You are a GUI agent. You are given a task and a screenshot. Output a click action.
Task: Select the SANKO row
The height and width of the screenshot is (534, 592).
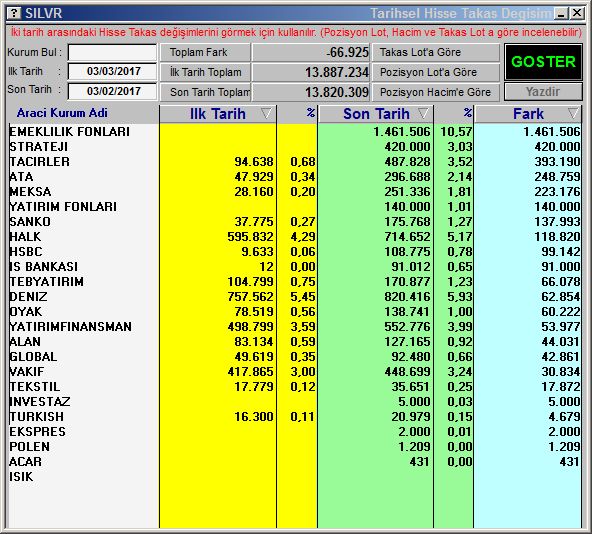click(294, 222)
